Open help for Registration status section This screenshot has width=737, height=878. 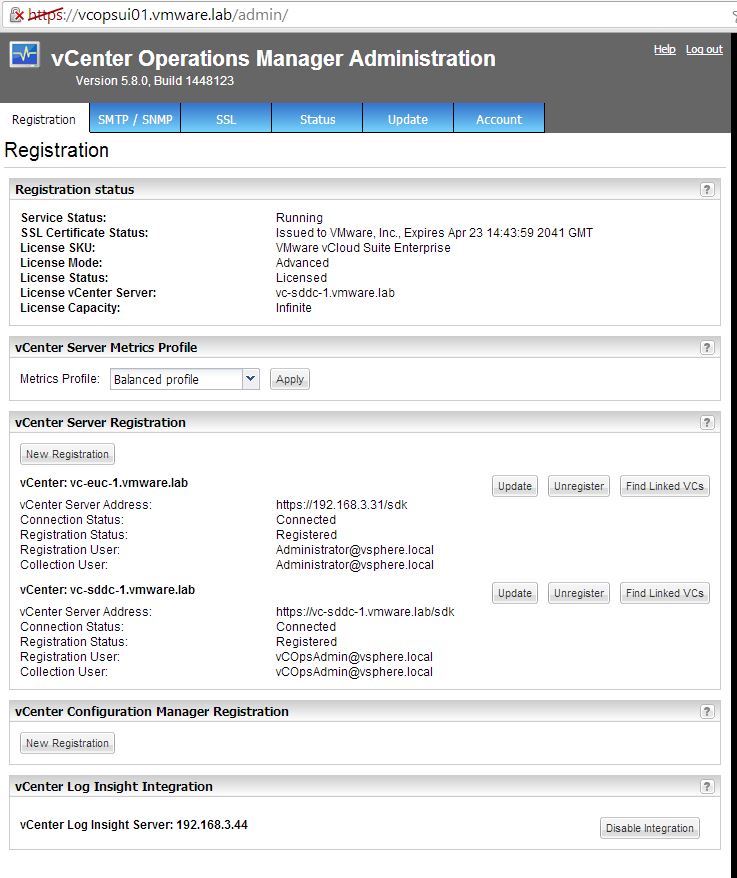pos(707,190)
